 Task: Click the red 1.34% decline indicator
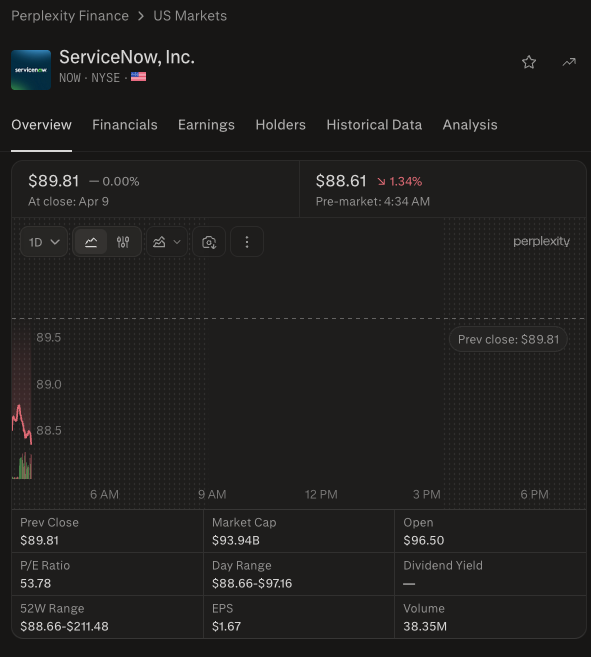399,181
